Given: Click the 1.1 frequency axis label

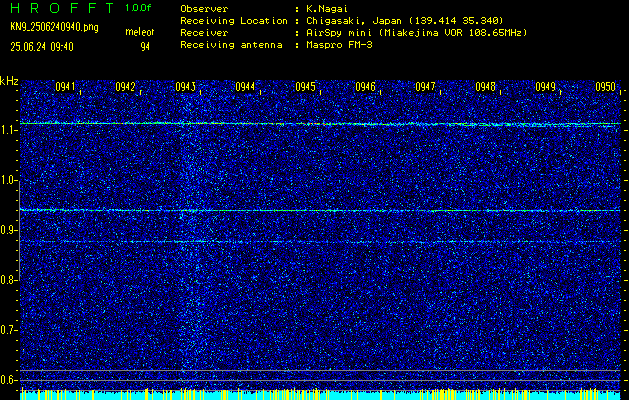Looking at the screenshot, I should (x=7, y=130).
